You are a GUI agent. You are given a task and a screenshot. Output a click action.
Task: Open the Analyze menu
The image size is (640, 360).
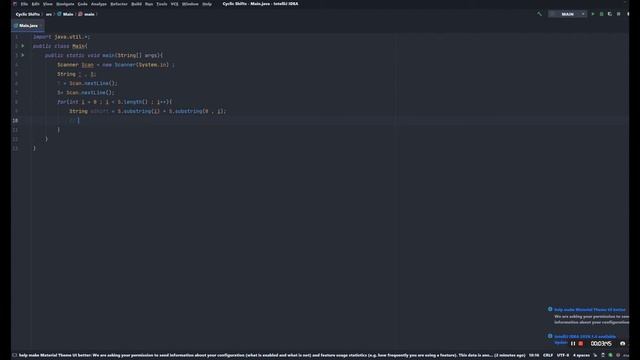pyautogui.click(x=99, y=4)
